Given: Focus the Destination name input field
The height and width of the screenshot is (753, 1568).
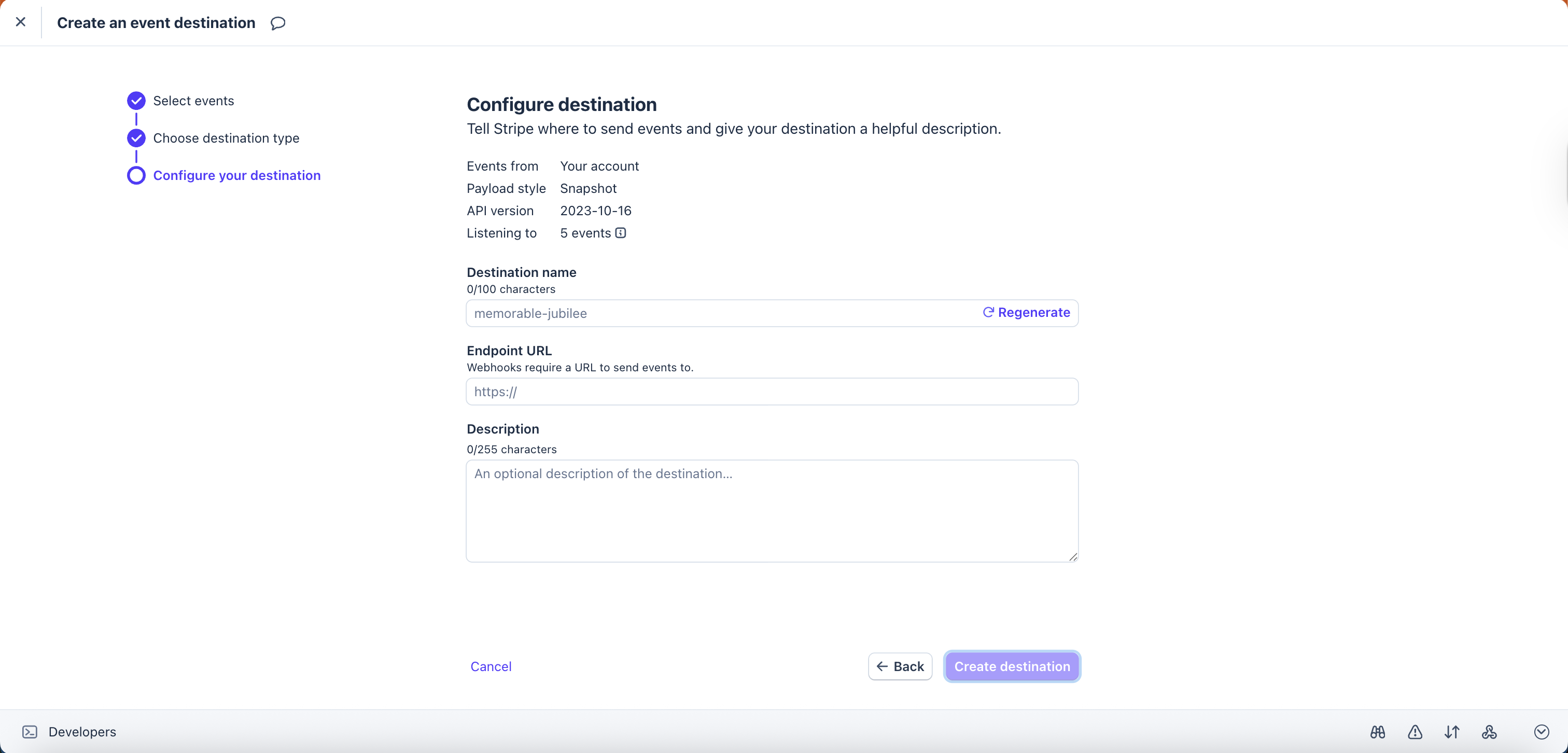Looking at the screenshot, I should coord(718,314).
